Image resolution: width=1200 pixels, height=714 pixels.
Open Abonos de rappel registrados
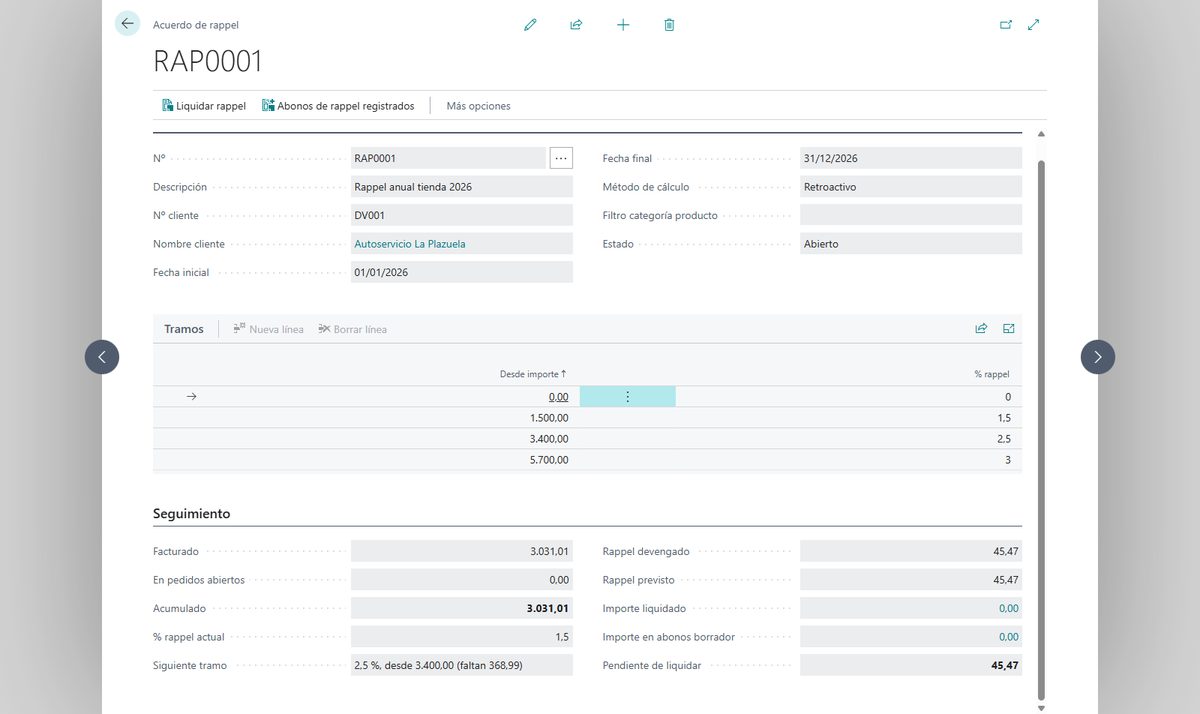[338, 106]
